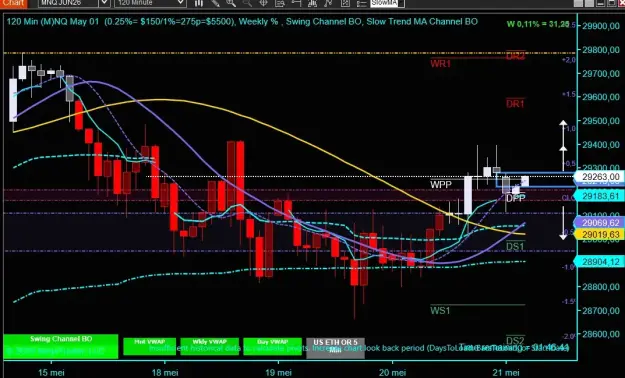Screen dimensions: 625x378
Task: Click the 21 mei date label
Action: click(506, 372)
